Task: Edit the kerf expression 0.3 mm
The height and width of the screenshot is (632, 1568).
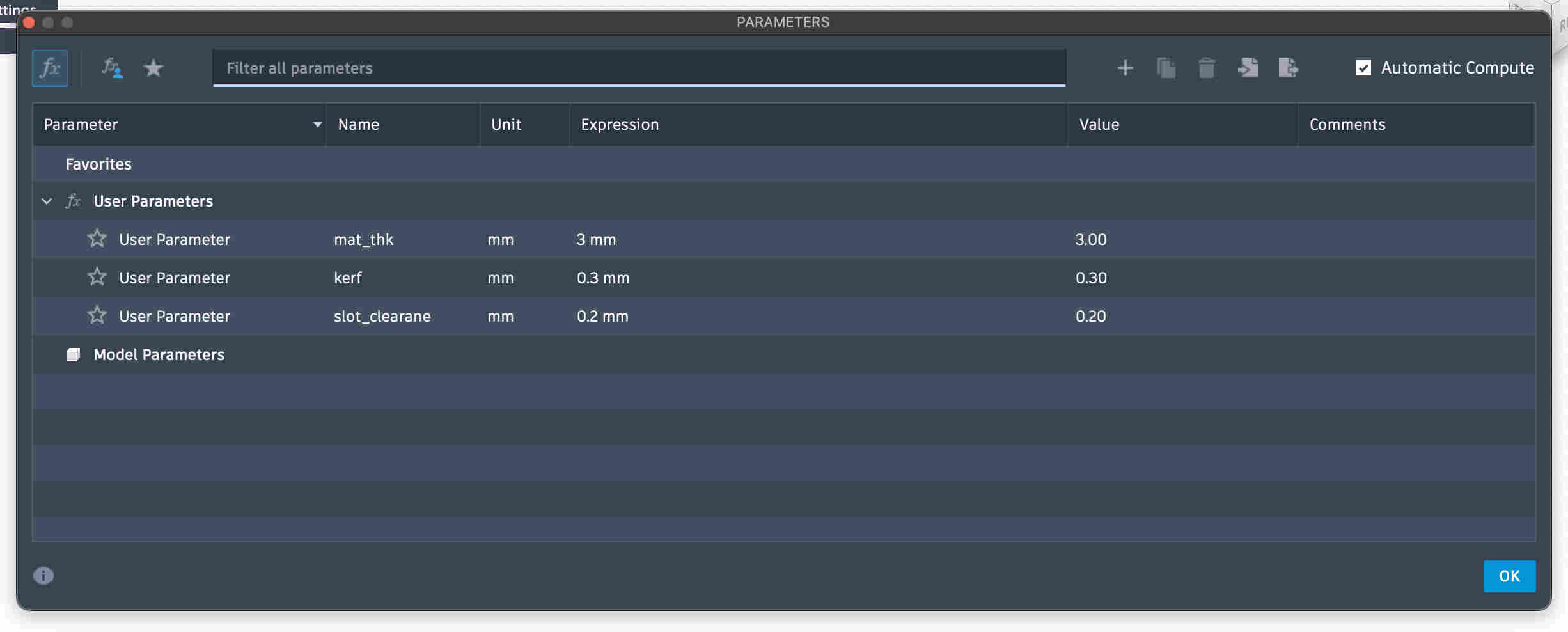Action: (x=602, y=278)
